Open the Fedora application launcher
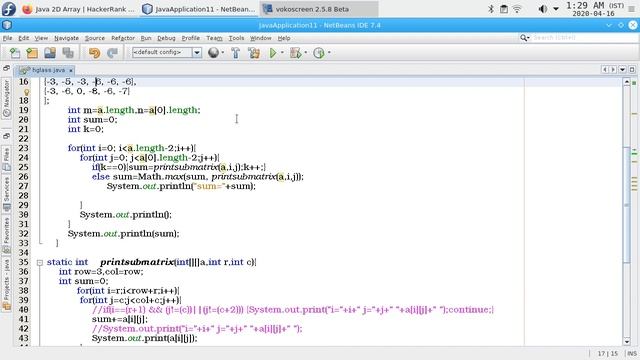Image resolution: width=640 pixels, height=360 pixels. coord(9,9)
